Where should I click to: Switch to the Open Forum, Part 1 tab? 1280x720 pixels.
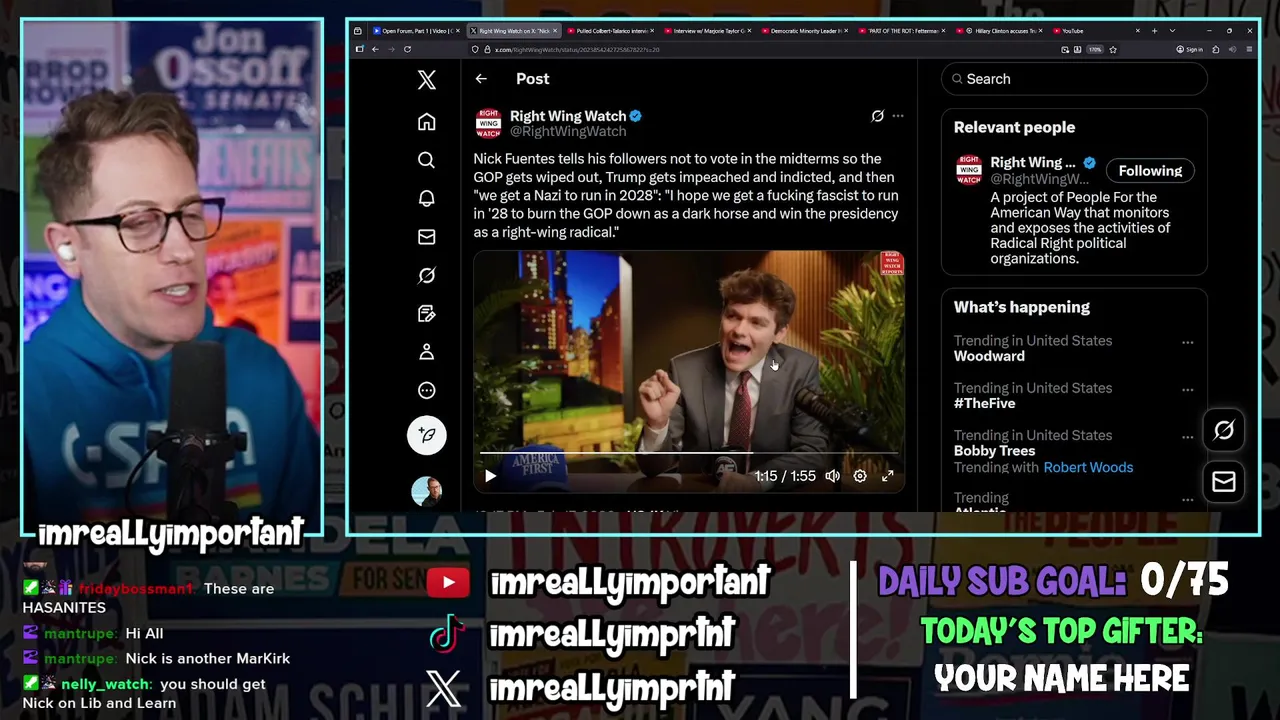(415, 31)
